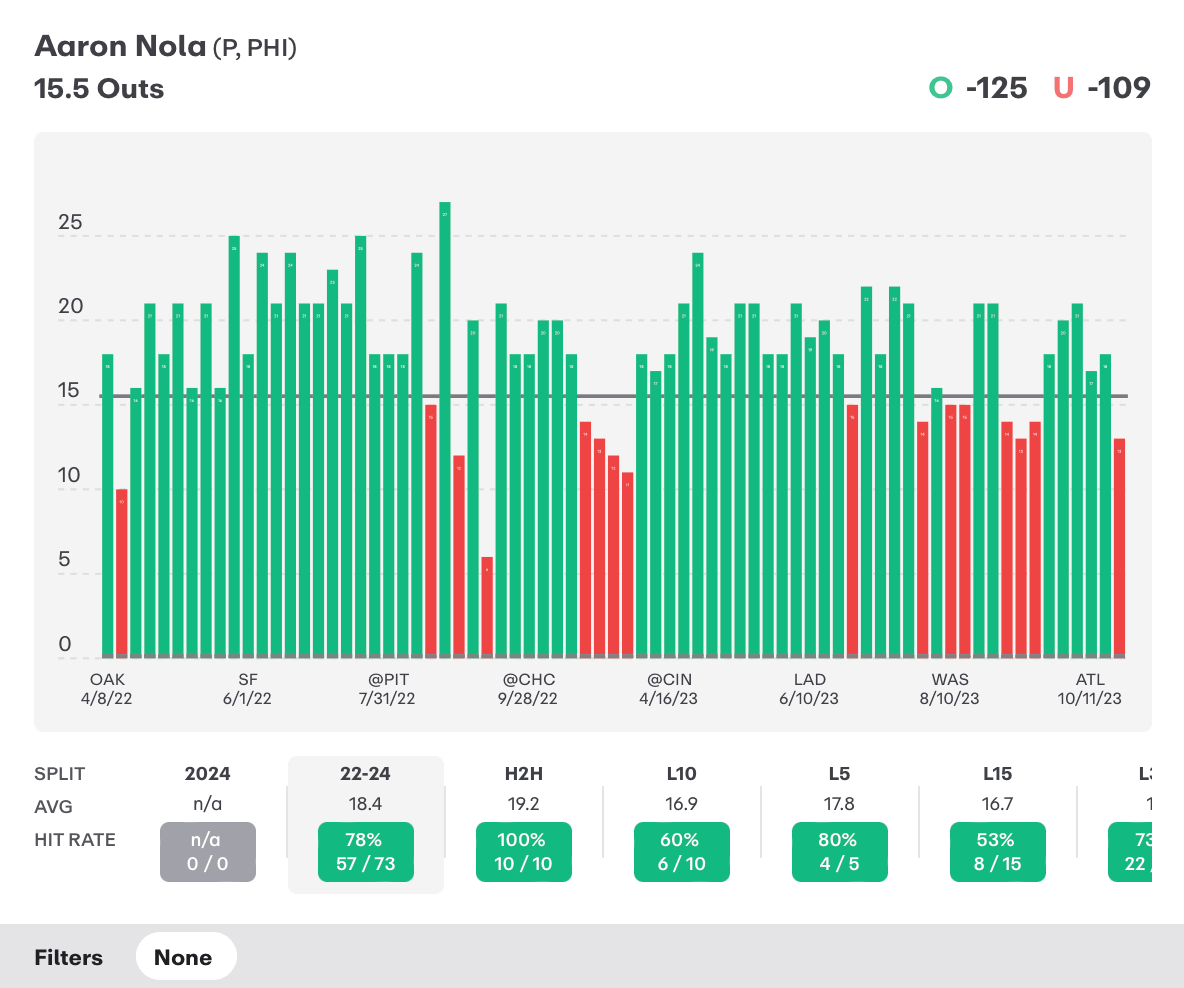Select the 2024 split column
The width and height of the screenshot is (1184, 988).
point(207,773)
